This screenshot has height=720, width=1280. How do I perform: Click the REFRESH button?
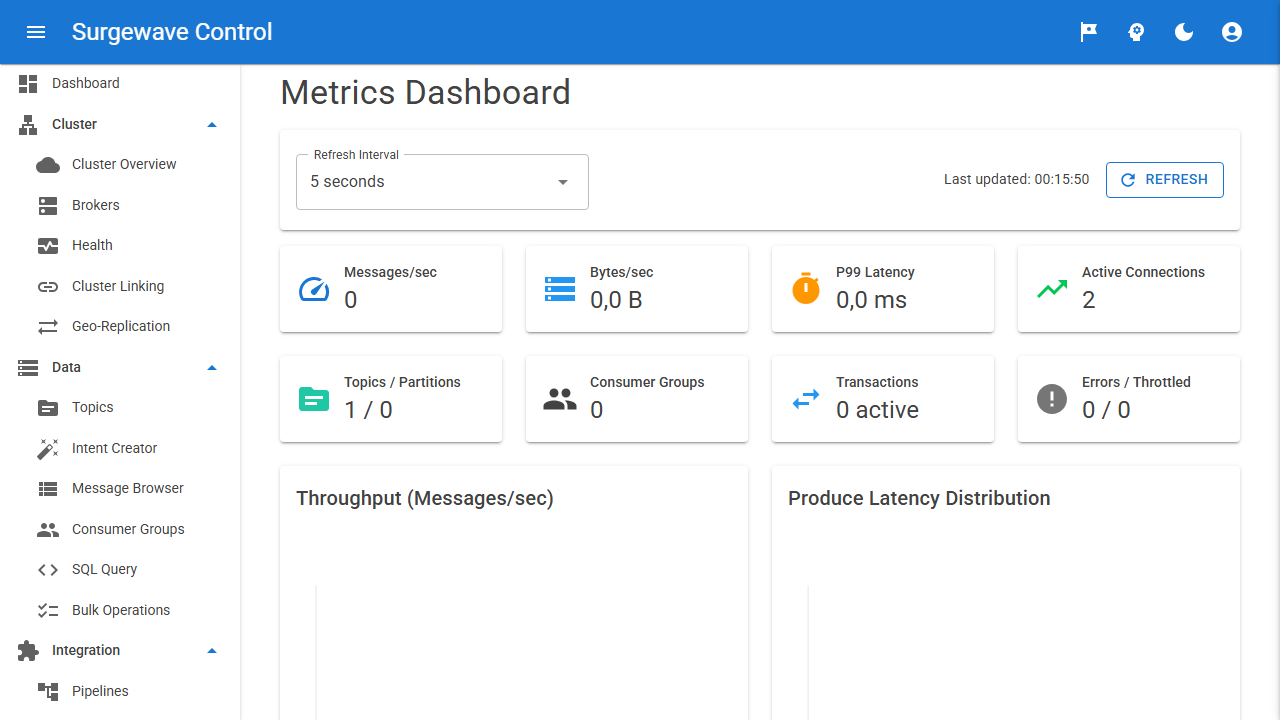point(1164,180)
